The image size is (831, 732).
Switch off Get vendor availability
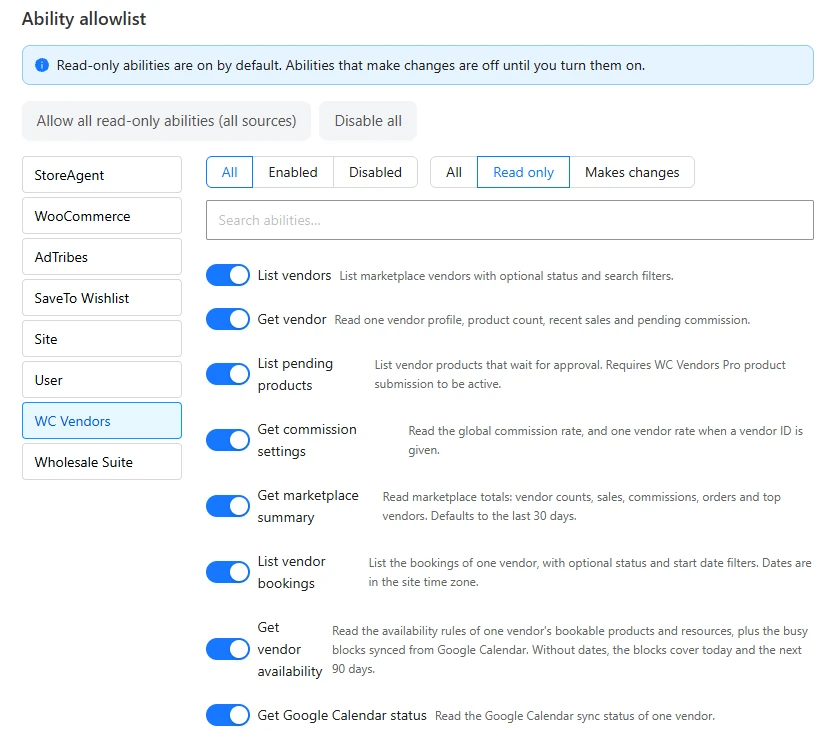[x=228, y=649]
